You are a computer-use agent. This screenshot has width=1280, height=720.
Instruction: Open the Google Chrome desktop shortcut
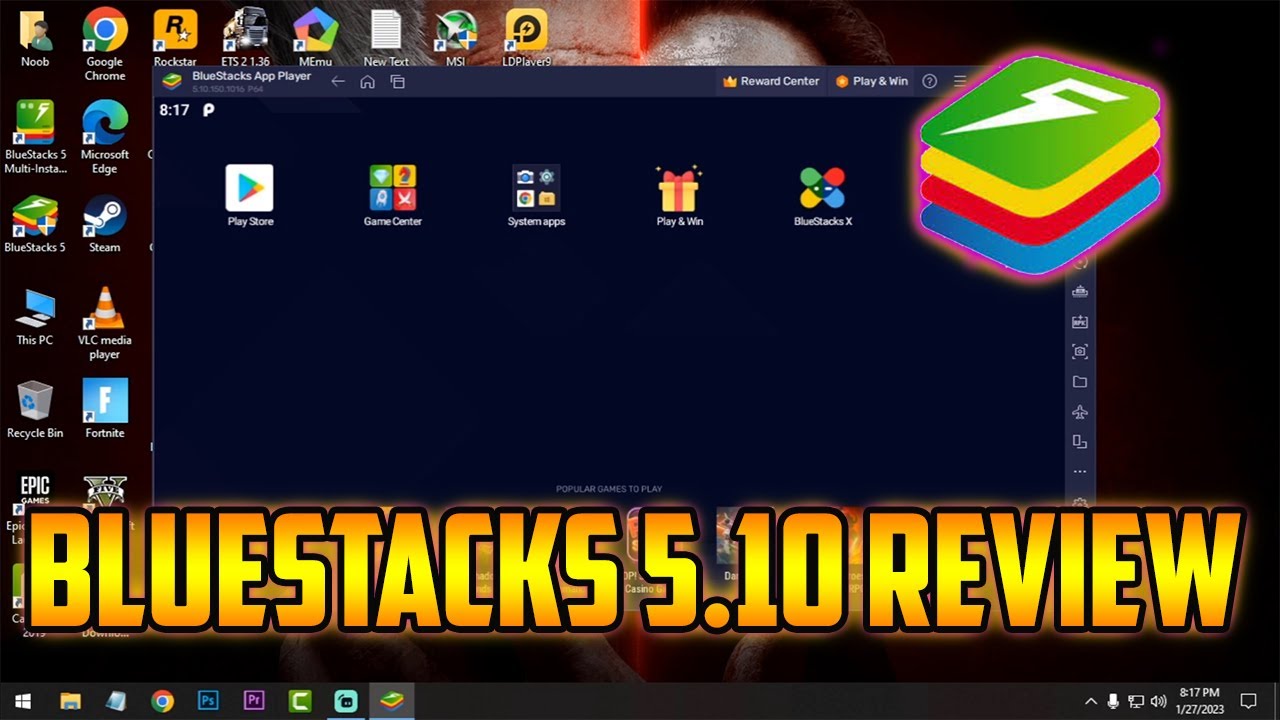104,44
